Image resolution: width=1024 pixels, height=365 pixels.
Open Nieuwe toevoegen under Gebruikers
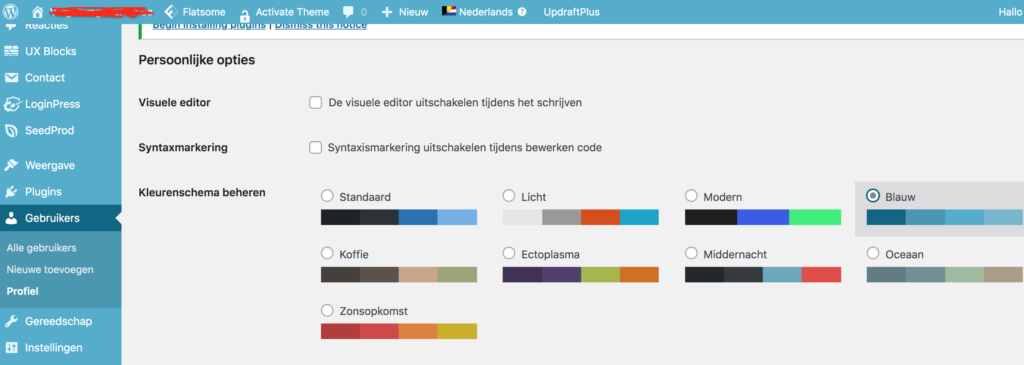pyautogui.click(x=50, y=270)
